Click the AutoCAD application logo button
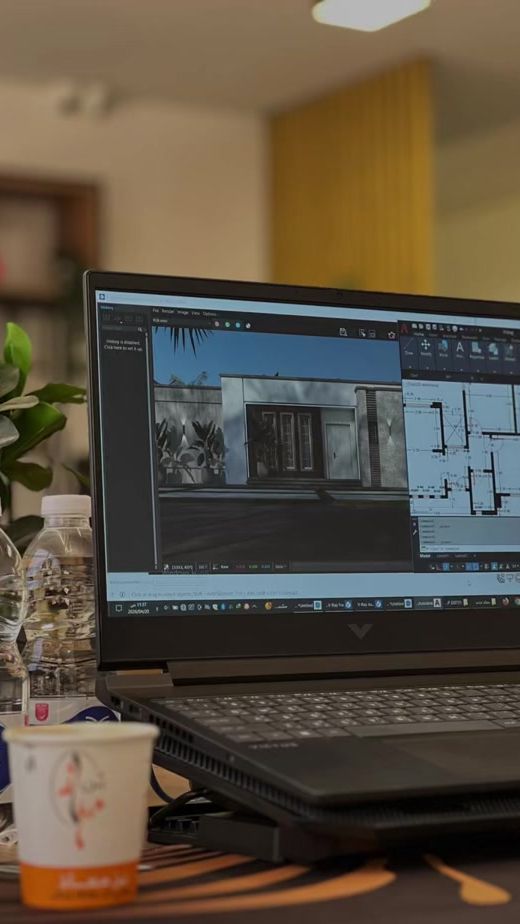 coord(404,328)
